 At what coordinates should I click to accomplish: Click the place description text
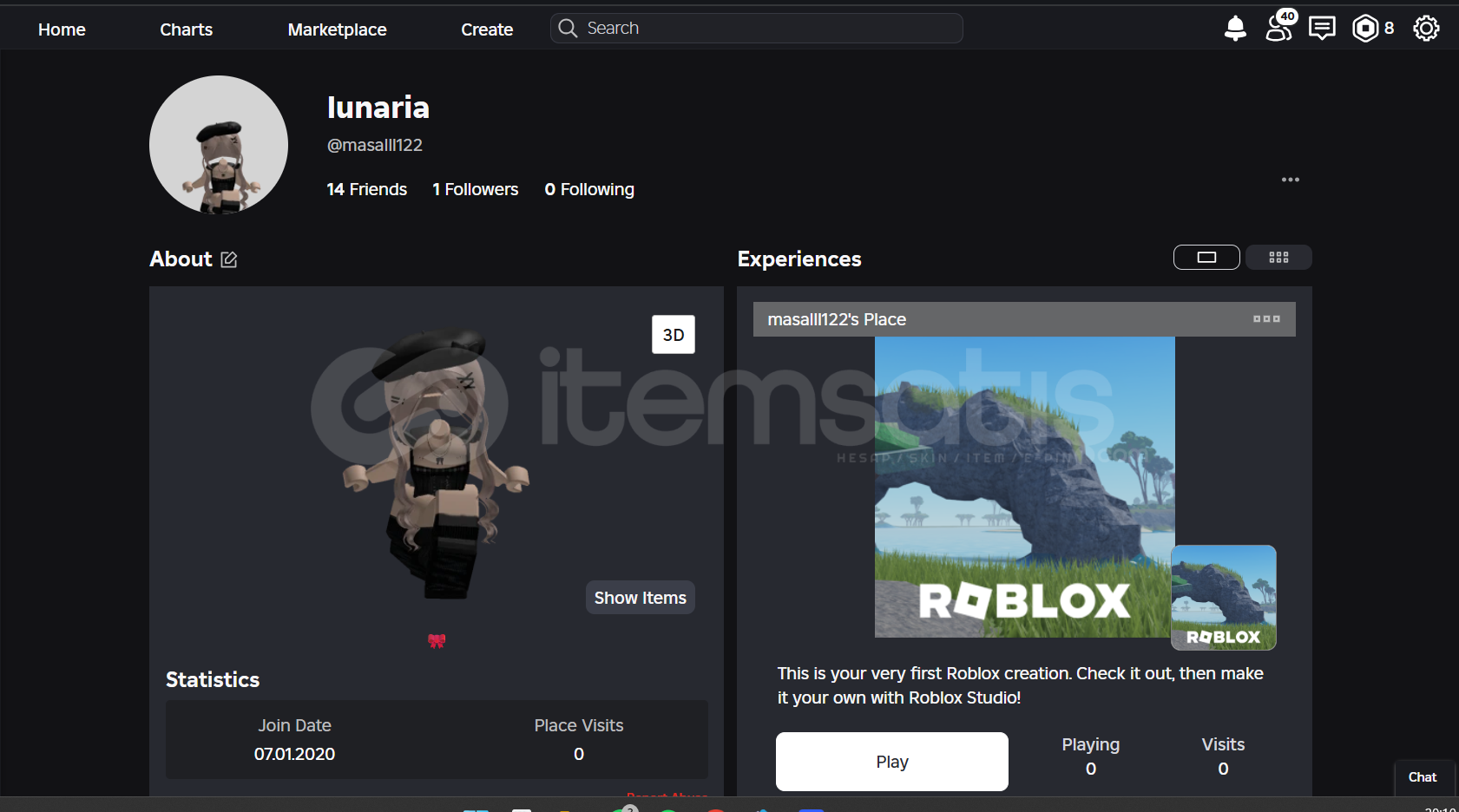[x=1021, y=685]
